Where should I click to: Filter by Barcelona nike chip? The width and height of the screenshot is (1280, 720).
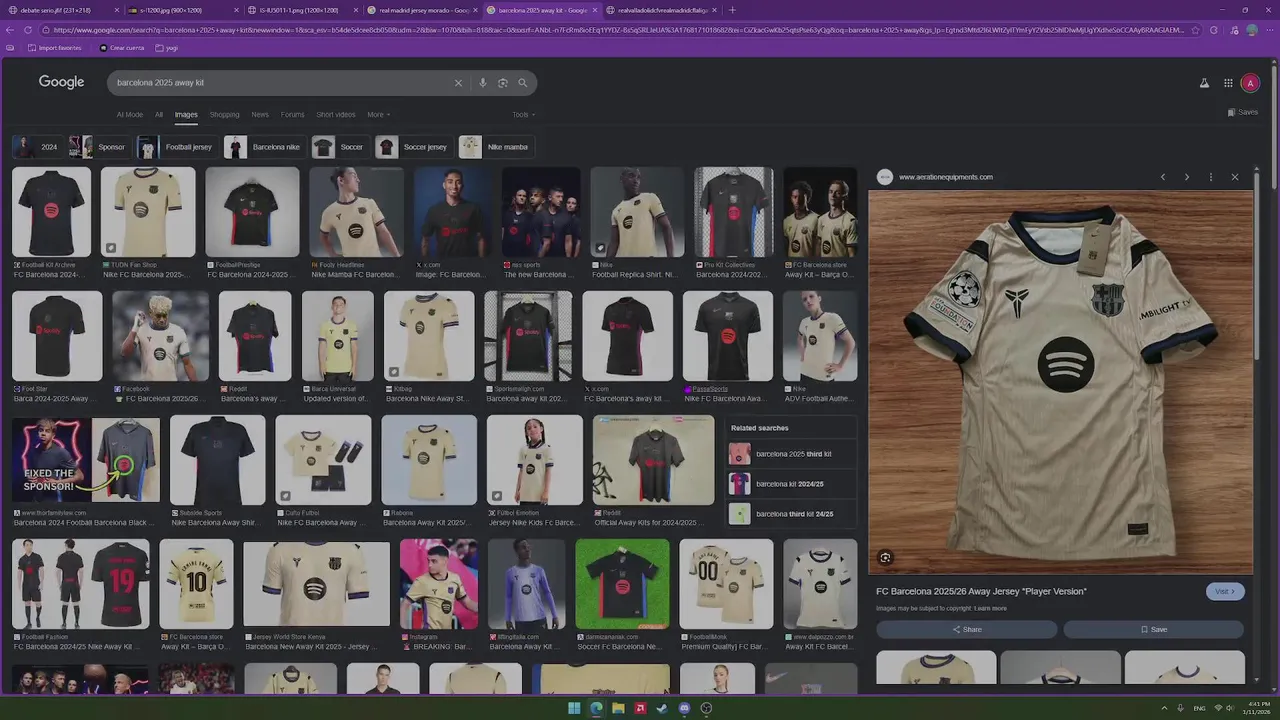click(x=264, y=147)
